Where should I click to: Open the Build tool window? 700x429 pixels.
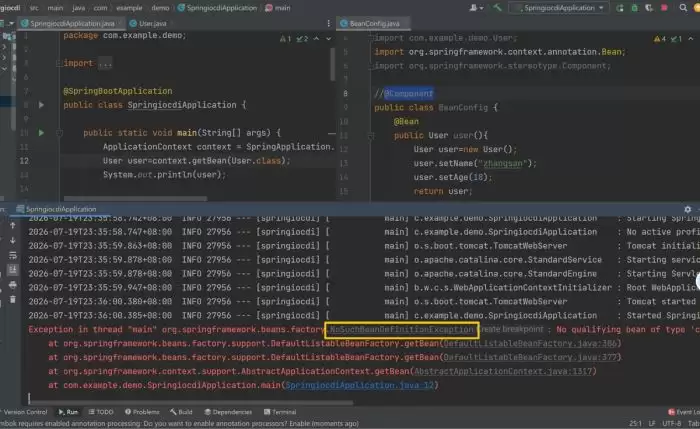tap(181, 412)
